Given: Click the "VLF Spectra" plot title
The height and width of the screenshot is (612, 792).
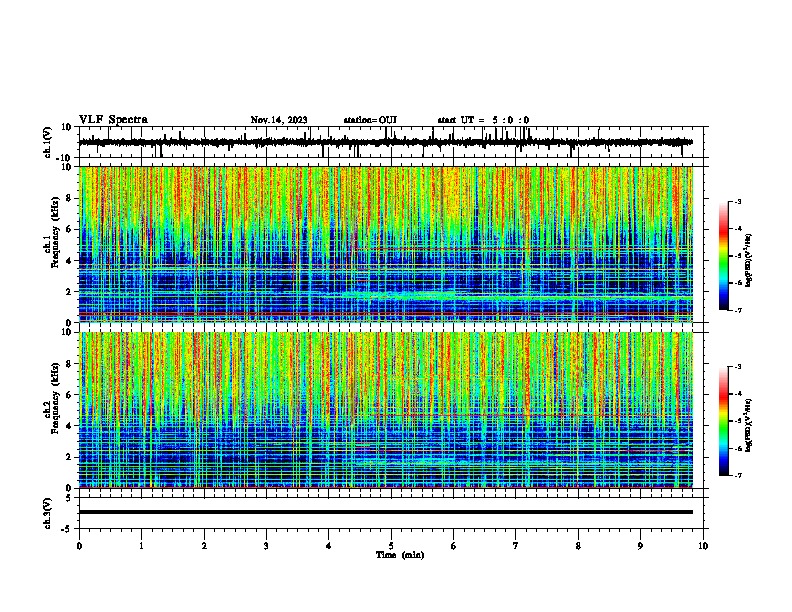Looking at the screenshot, I should 113,120.
